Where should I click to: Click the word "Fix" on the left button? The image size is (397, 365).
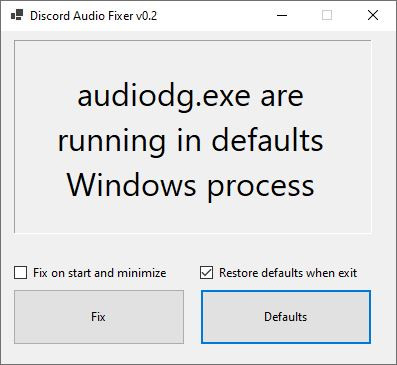tap(98, 317)
